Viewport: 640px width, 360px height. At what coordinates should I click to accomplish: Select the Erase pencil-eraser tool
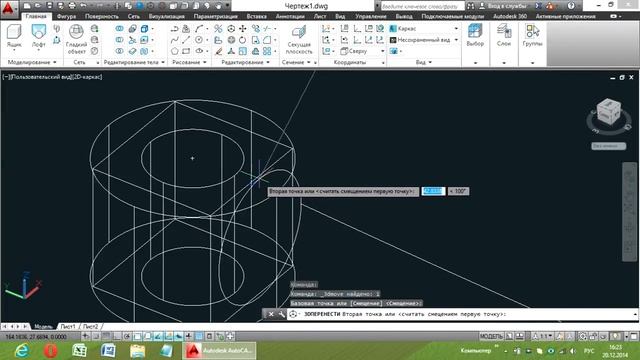tap(219, 51)
